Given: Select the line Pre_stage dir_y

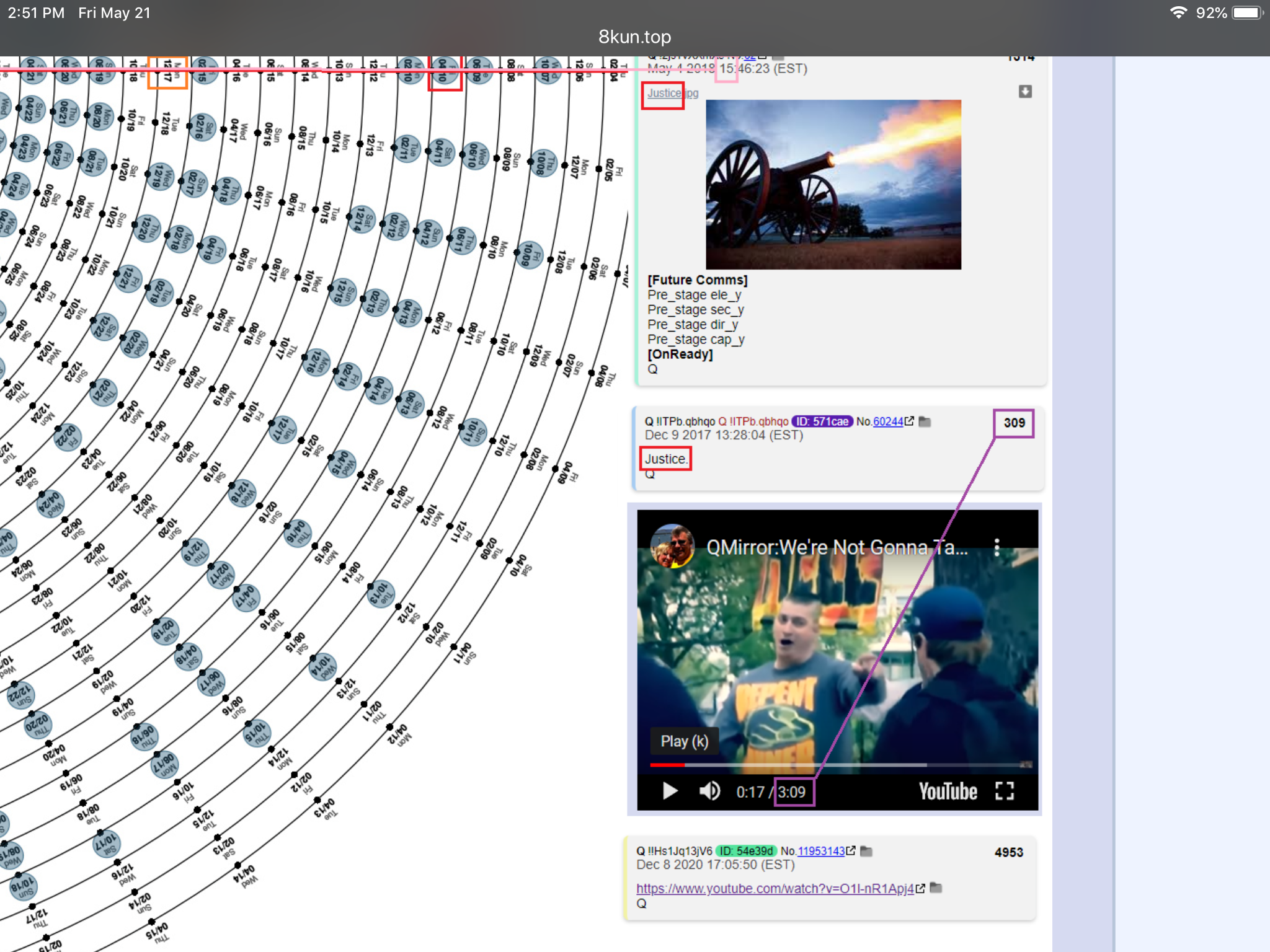Looking at the screenshot, I should [693, 325].
